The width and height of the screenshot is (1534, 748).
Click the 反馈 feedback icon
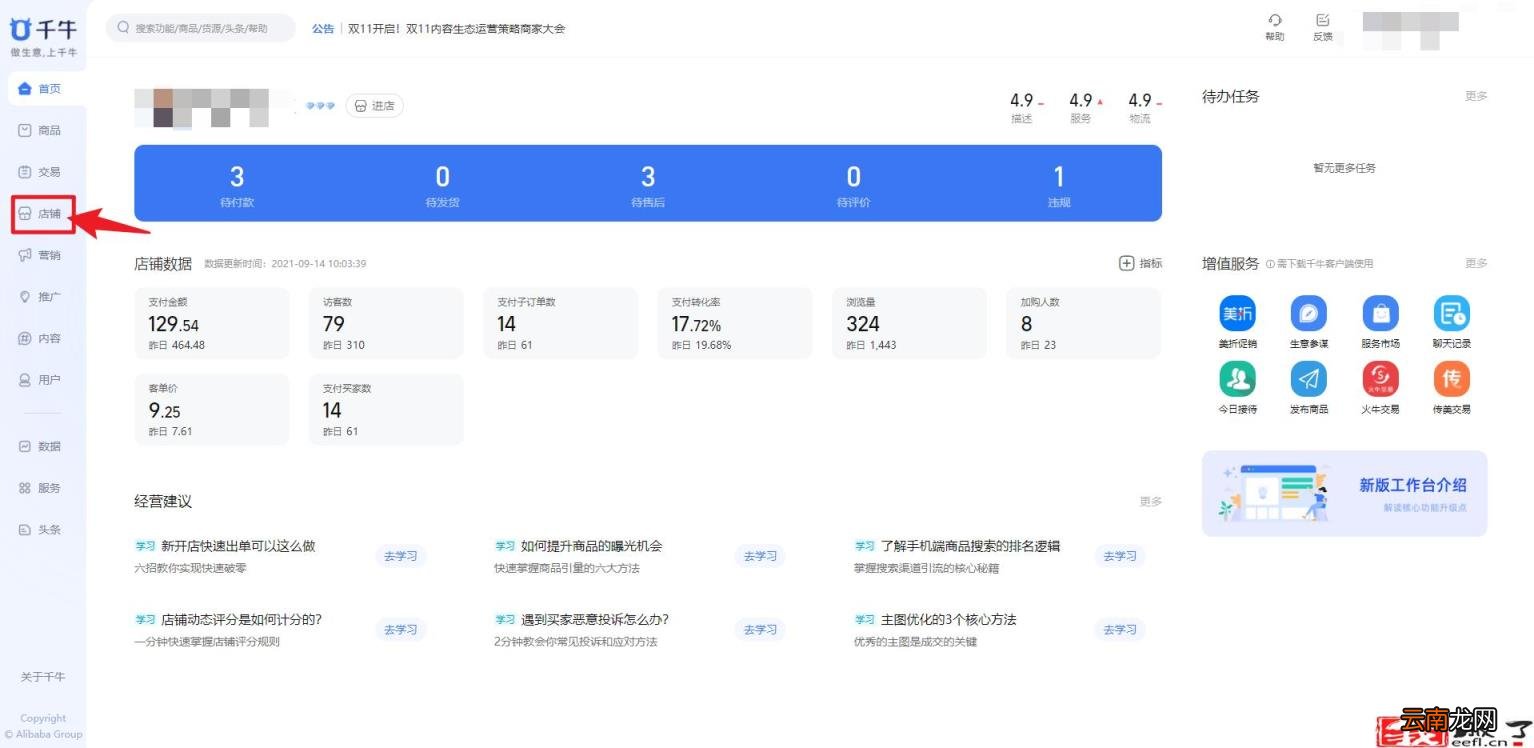click(x=1323, y=20)
